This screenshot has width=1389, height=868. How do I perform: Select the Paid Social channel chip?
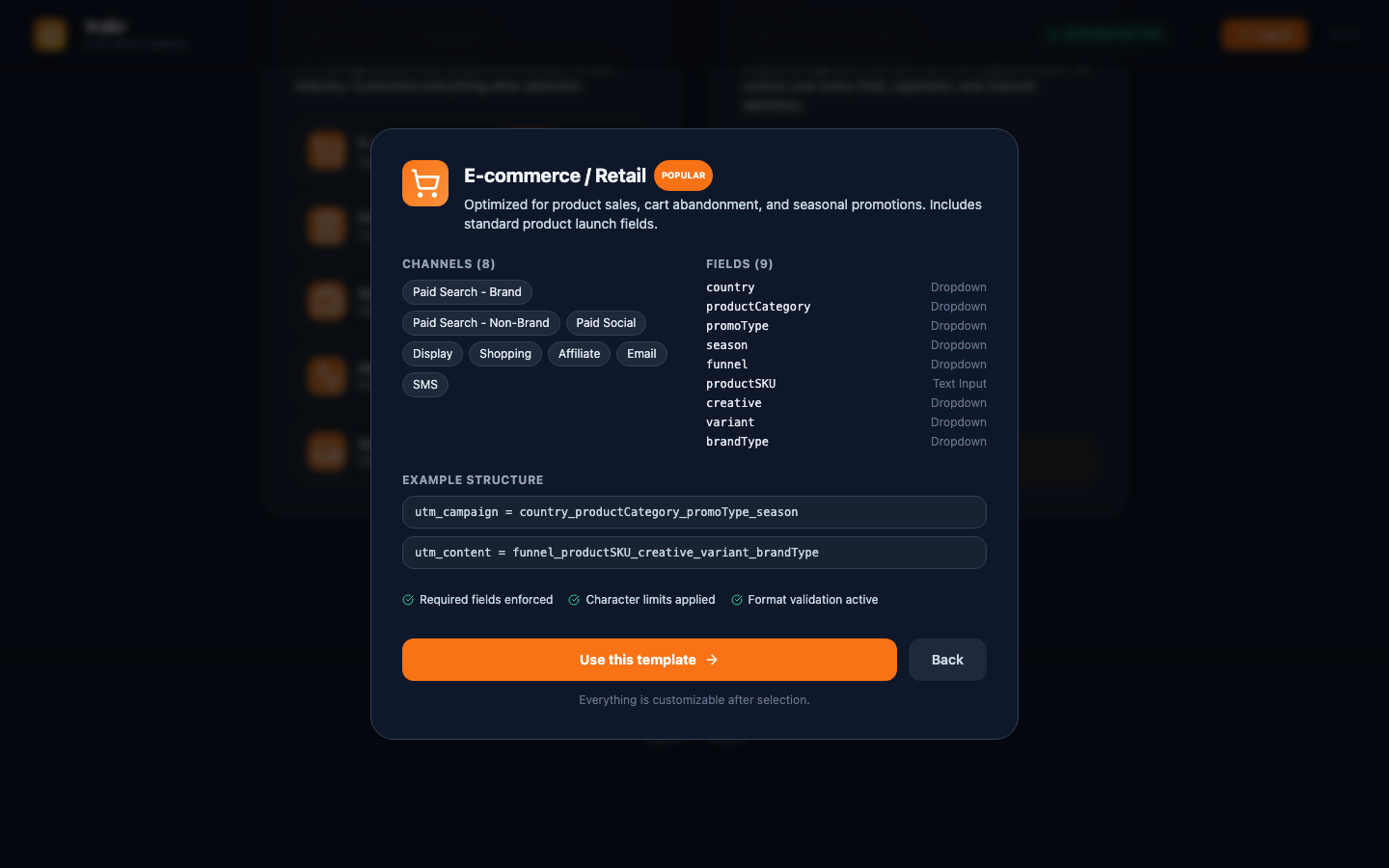click(x=606, y=323)
